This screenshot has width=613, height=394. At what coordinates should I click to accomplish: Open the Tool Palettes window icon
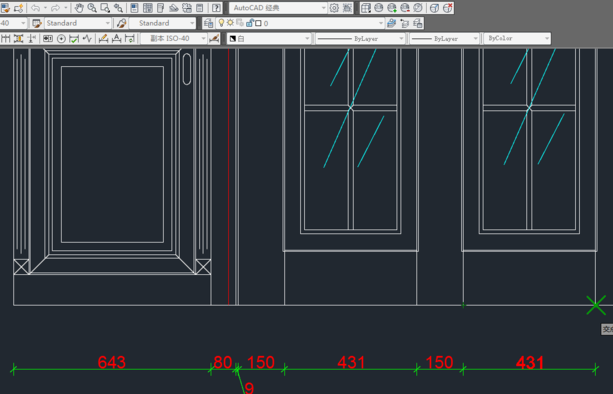[160, 7]
